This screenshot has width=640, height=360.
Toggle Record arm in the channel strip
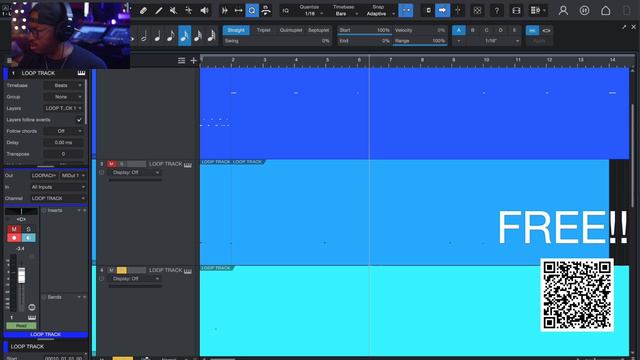pos(14,238)
